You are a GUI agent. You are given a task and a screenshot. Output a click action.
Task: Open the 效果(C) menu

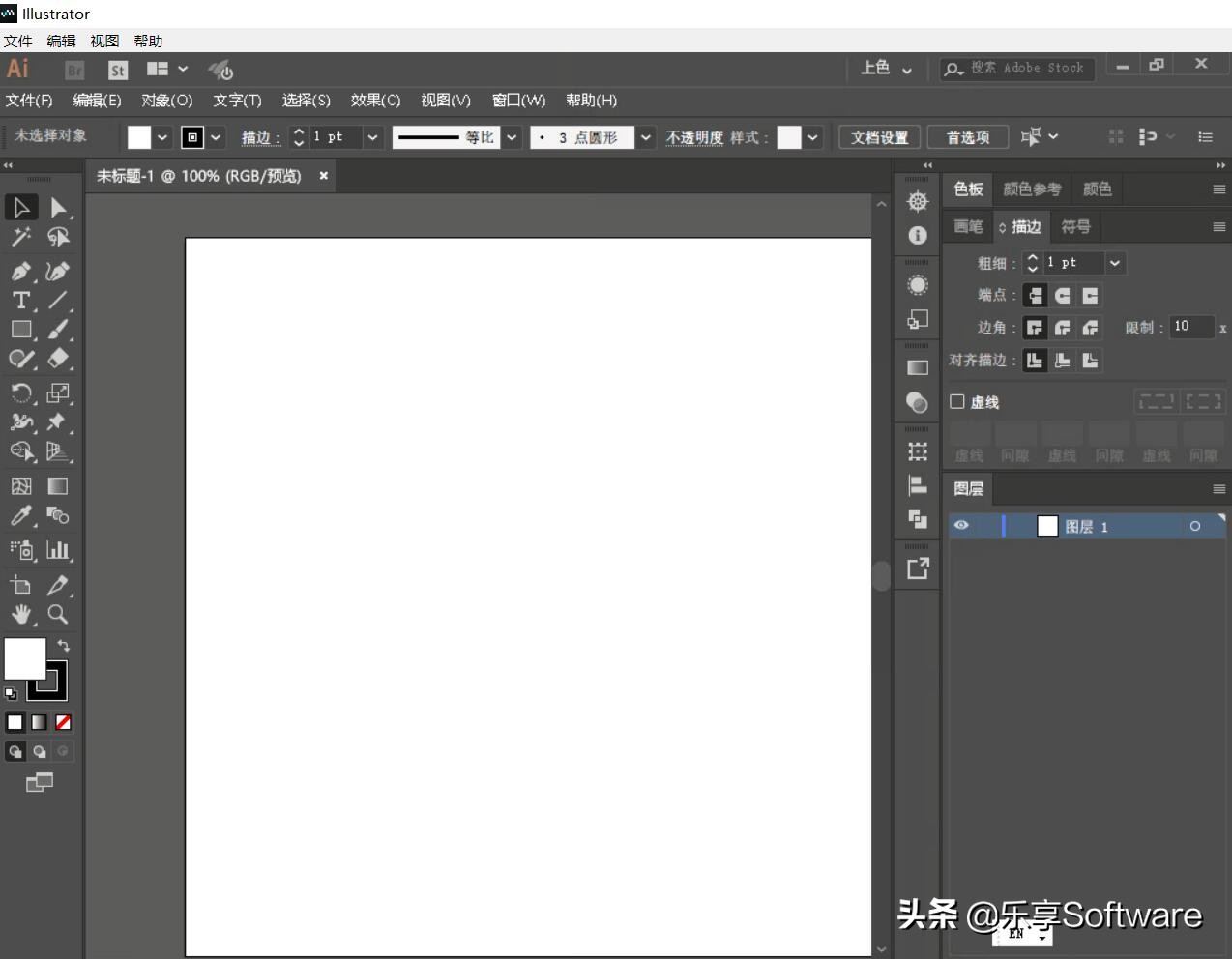tap(376, 100)
